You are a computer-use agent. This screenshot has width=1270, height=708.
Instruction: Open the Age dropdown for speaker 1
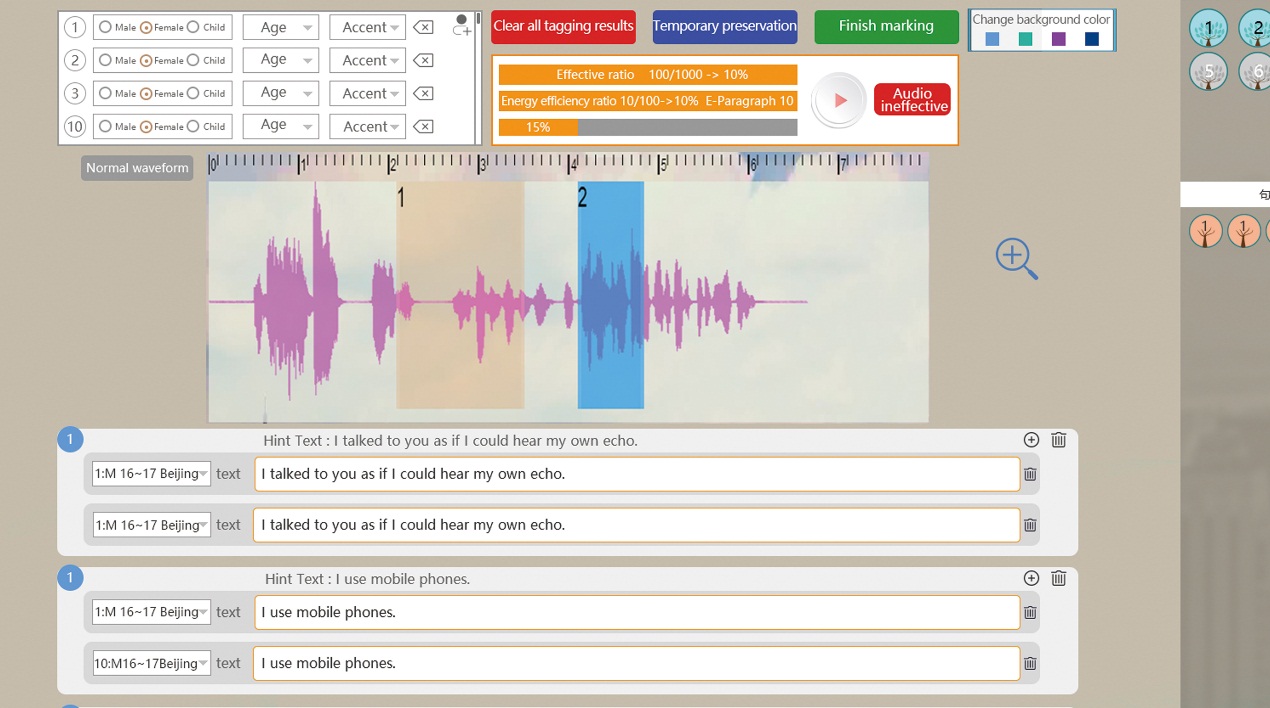pos(280,27)
